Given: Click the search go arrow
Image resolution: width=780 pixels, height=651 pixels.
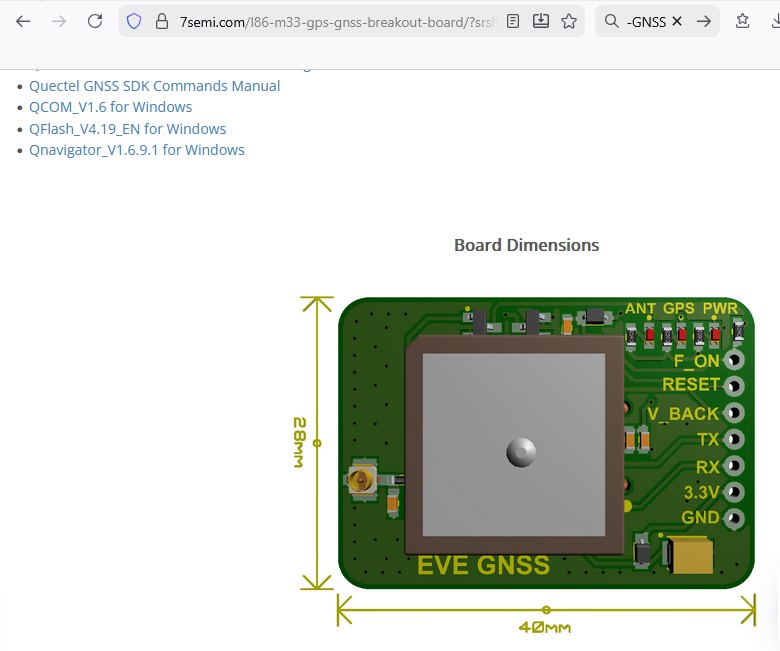Looking at the screenshot, I should pos(704,21).
